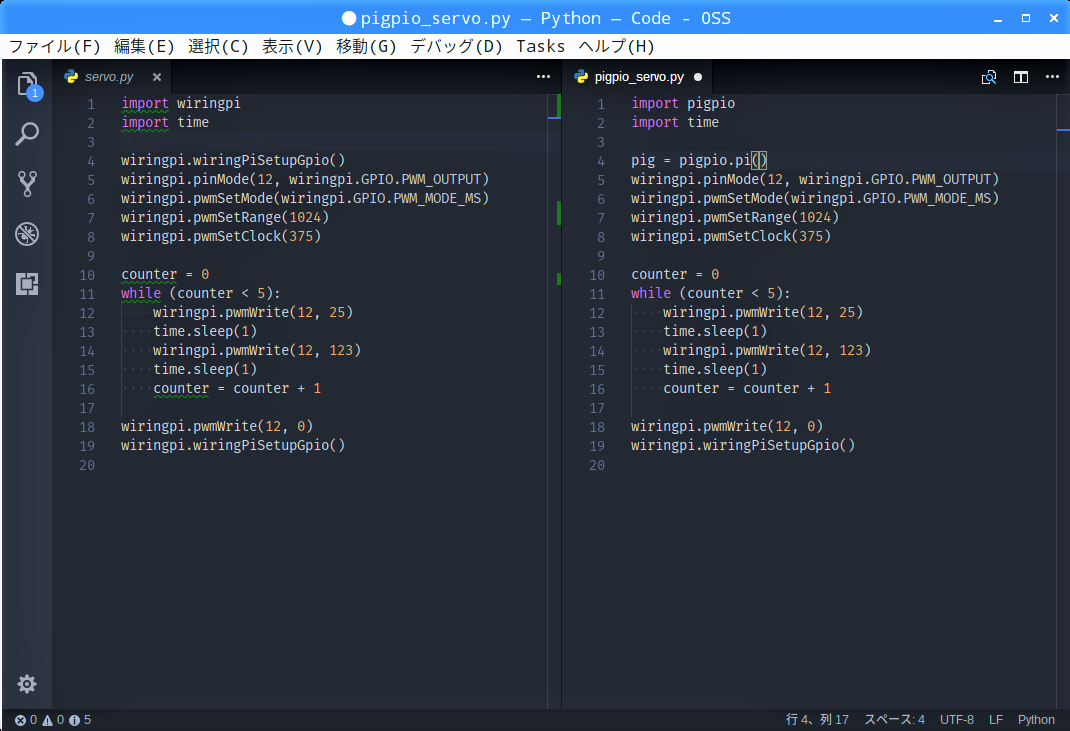Open the Extensions view icon

click(x=27, y=284)
